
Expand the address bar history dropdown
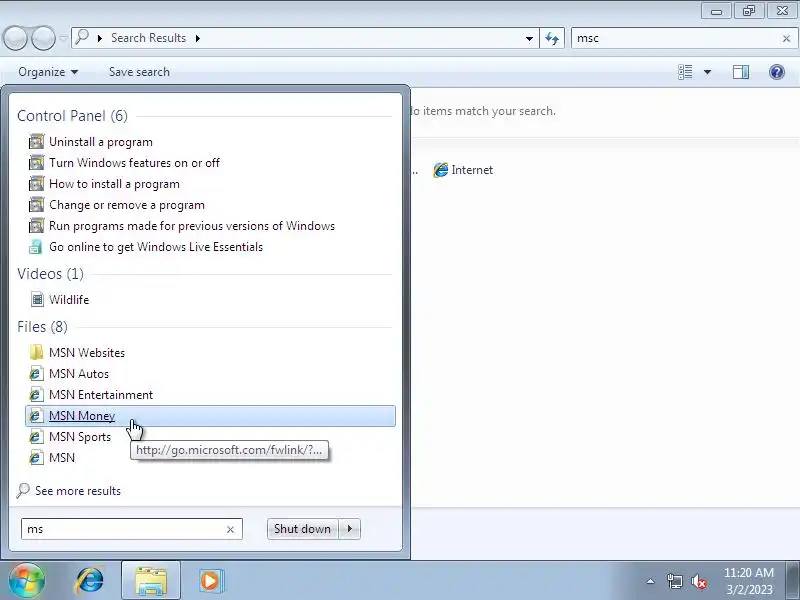(x=529, y=38)
